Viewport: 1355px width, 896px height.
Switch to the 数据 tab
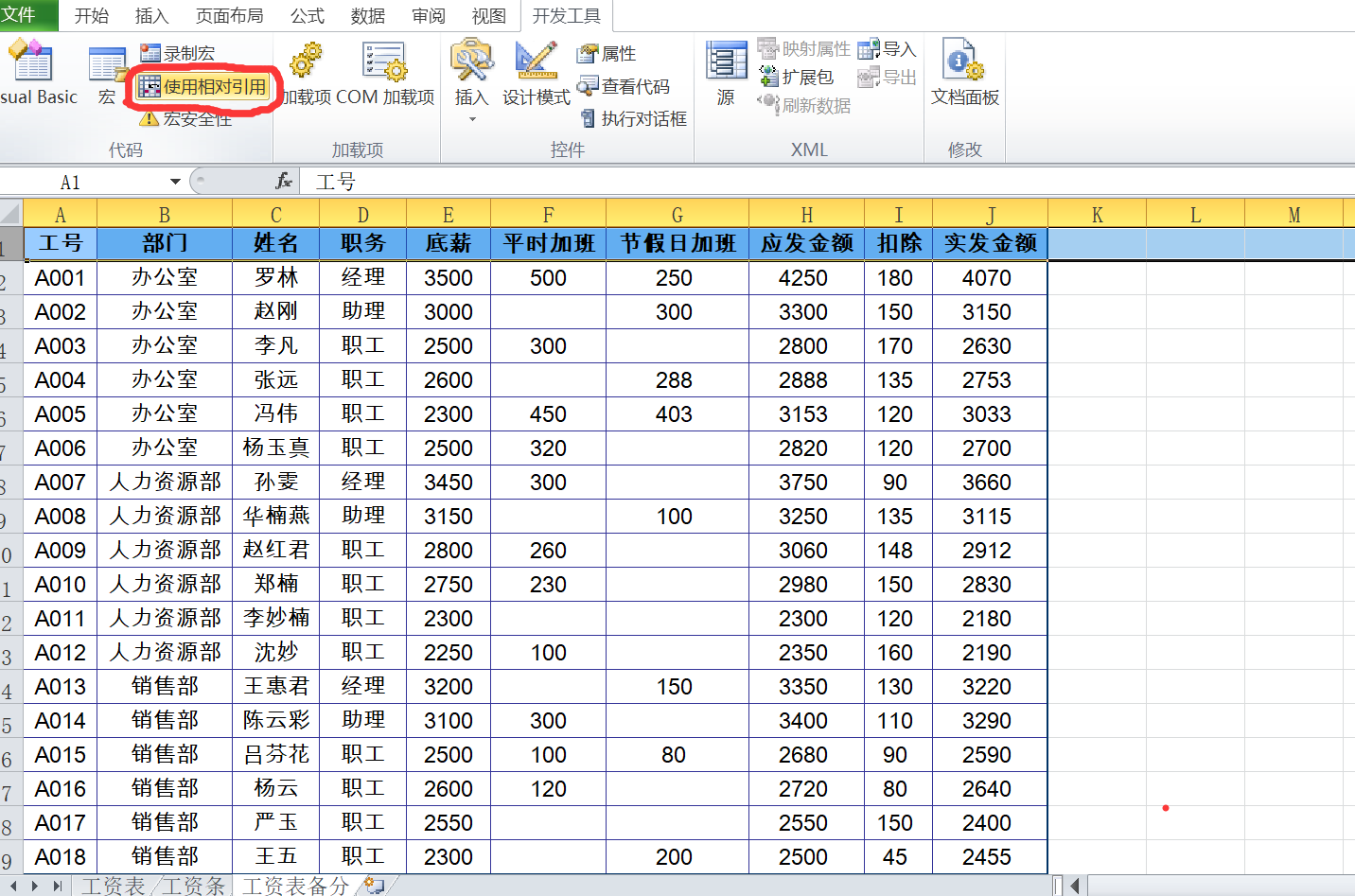(x=368, y=16)
